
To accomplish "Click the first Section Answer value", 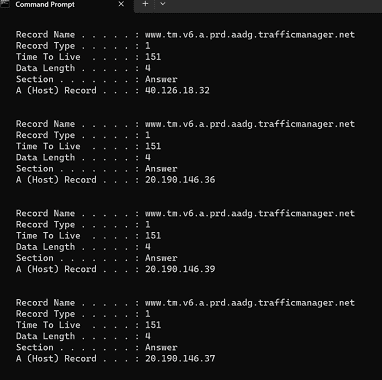I will (161, 79).
